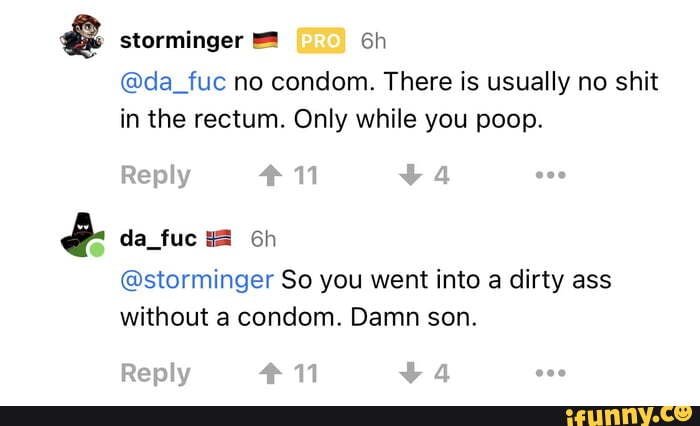Open the @storminger mention link
700x426 pixels.
pos(196,279)
